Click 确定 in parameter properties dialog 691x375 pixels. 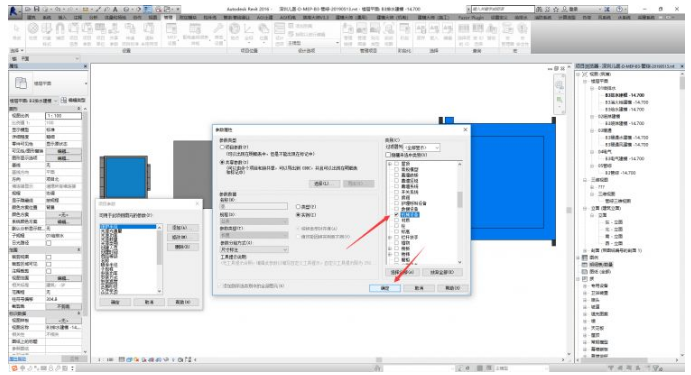pyautogui.click(x=385, y=288)
